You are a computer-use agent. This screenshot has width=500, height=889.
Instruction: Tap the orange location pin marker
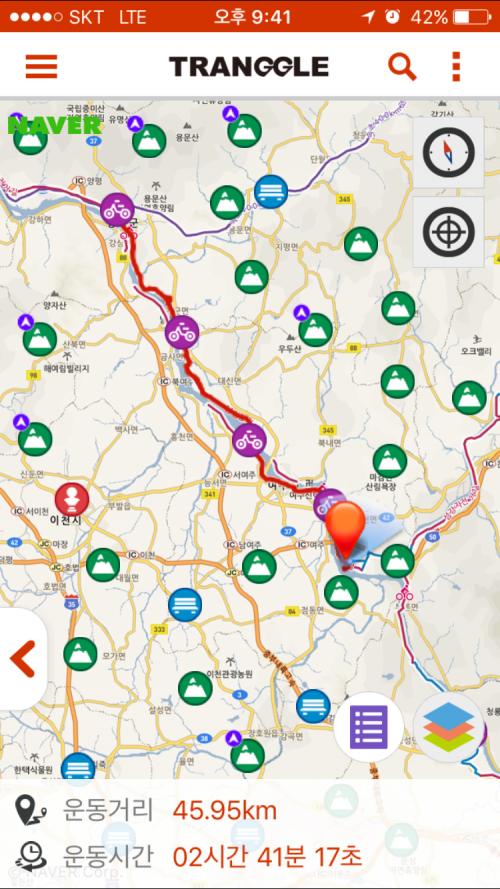pyautogui.click(x=346, y=531)
